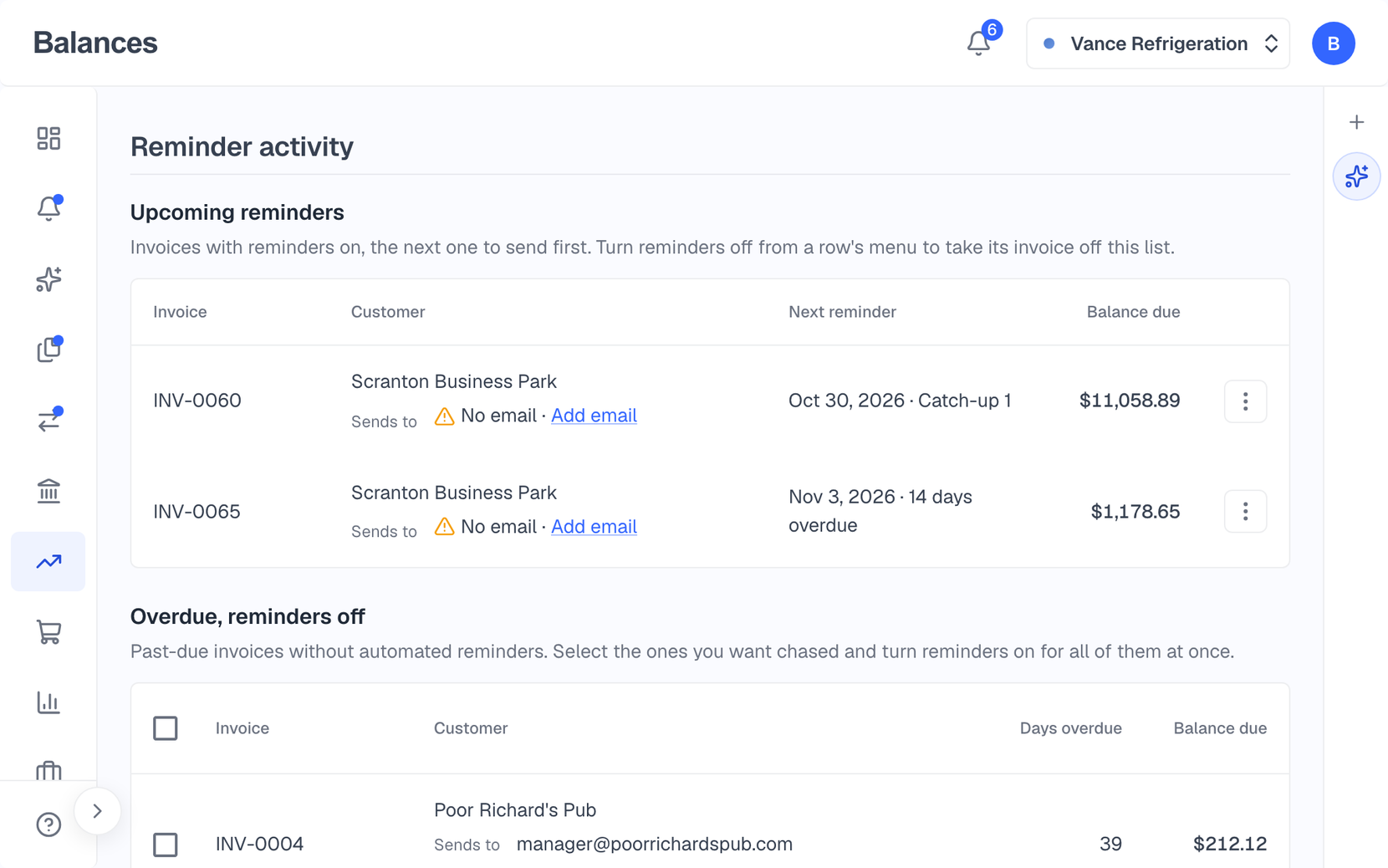This screenshot has height=868, width=1388.
Task: Click the $1,178.65 balance amount
Action: click(1135, 512)
